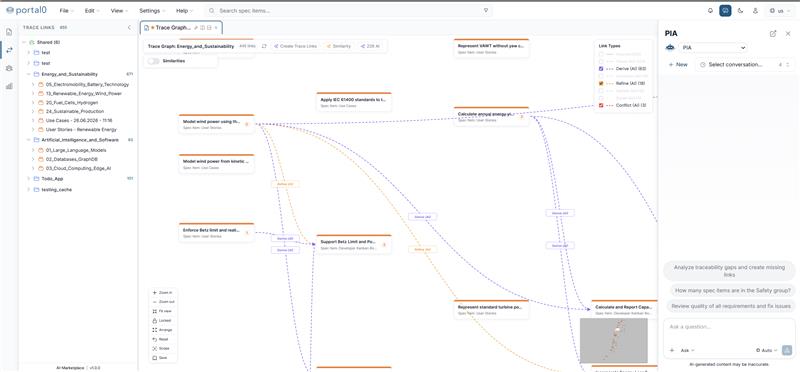Uncheck the Derive (AI) link type
800x372 pixels.
point(601,68)
